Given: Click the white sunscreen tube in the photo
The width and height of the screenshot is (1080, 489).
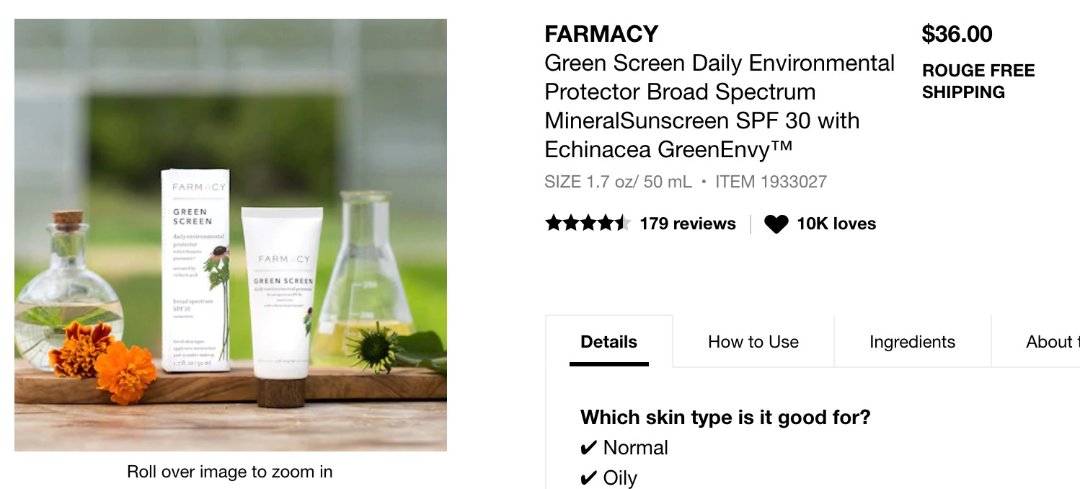Looking at the screenshot, I should pyautogui.click(x=282, y=300).
